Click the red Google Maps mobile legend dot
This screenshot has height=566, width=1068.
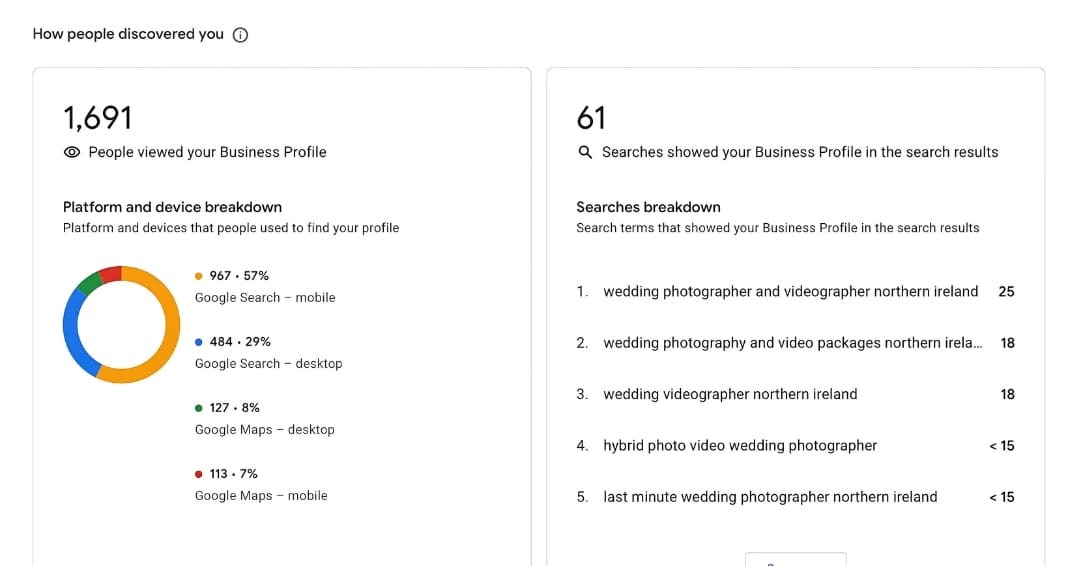point(199,474)
